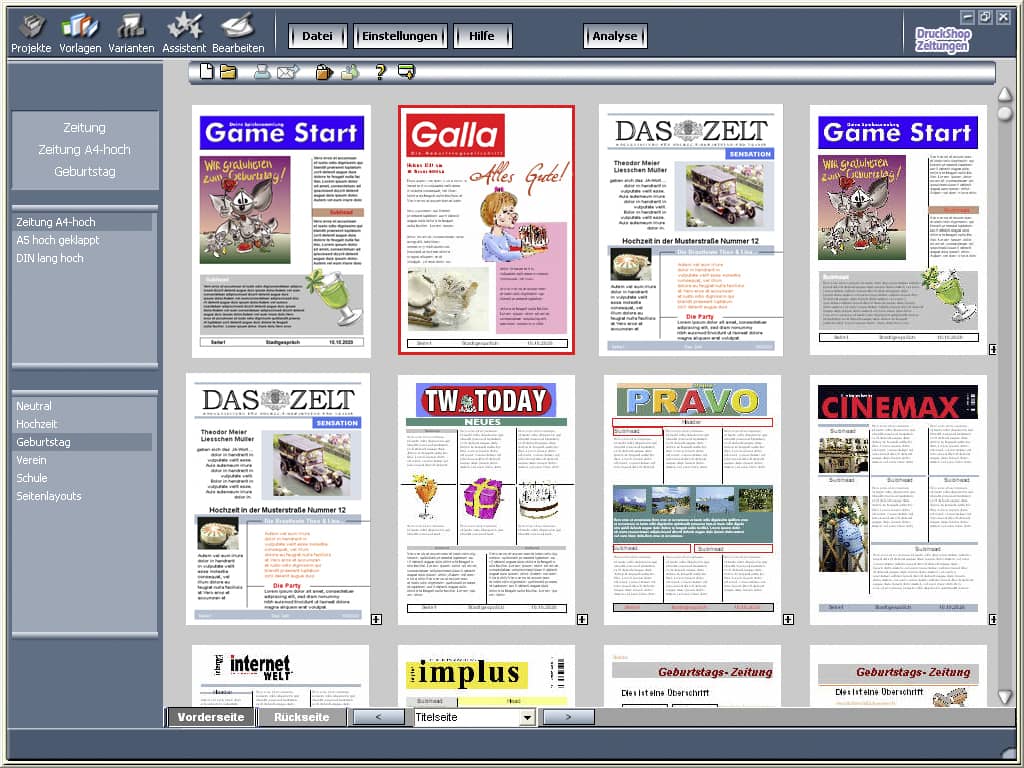Open the Bearbeiten editing mode
This screenshot has height=768, width=1024.
tap(238, 33)
